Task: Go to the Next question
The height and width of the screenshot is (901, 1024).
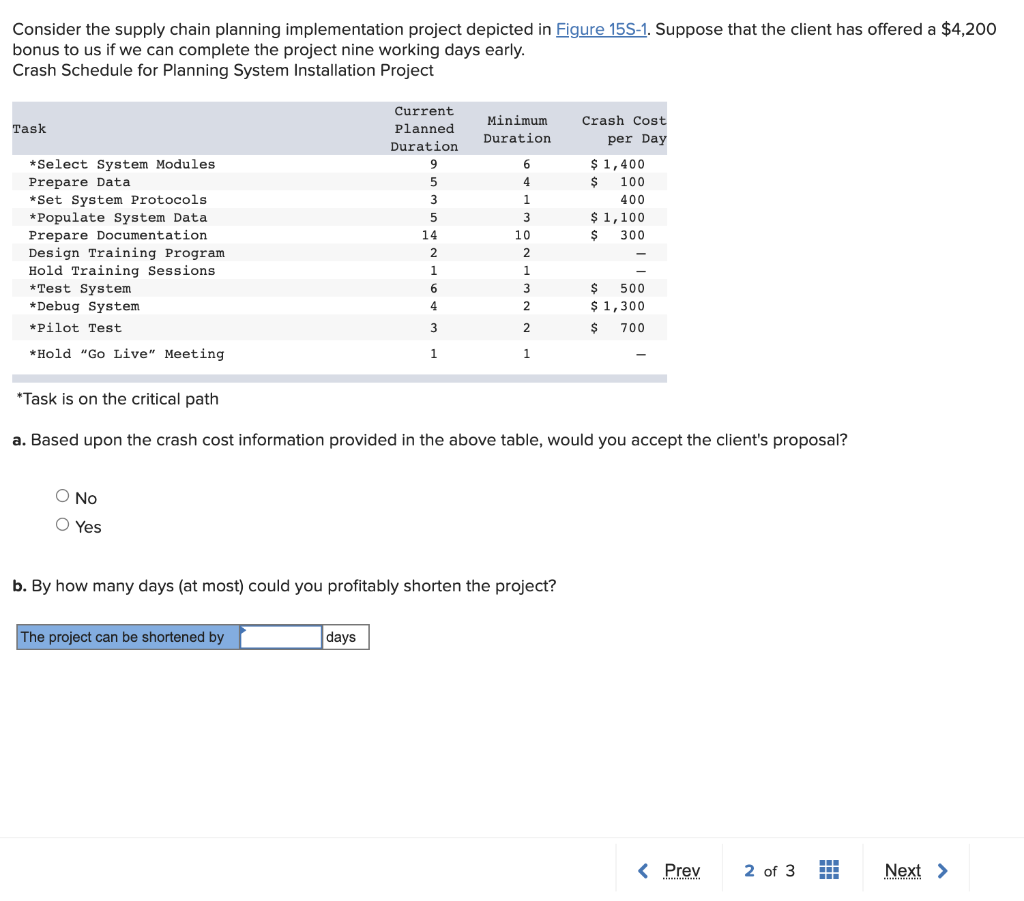Action: 903,870
